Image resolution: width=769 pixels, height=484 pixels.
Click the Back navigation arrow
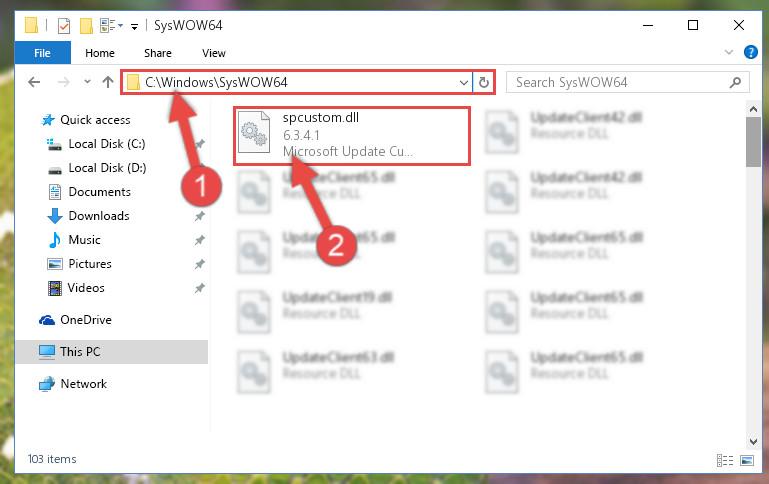coord(34,82)
